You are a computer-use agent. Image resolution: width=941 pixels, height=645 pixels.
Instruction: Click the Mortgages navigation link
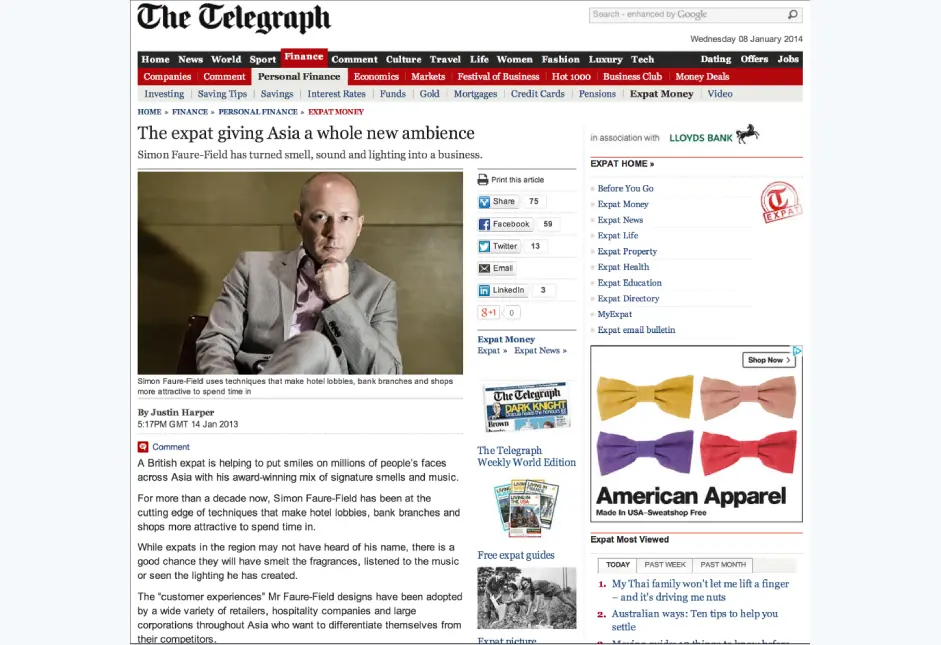click(475, 94)
